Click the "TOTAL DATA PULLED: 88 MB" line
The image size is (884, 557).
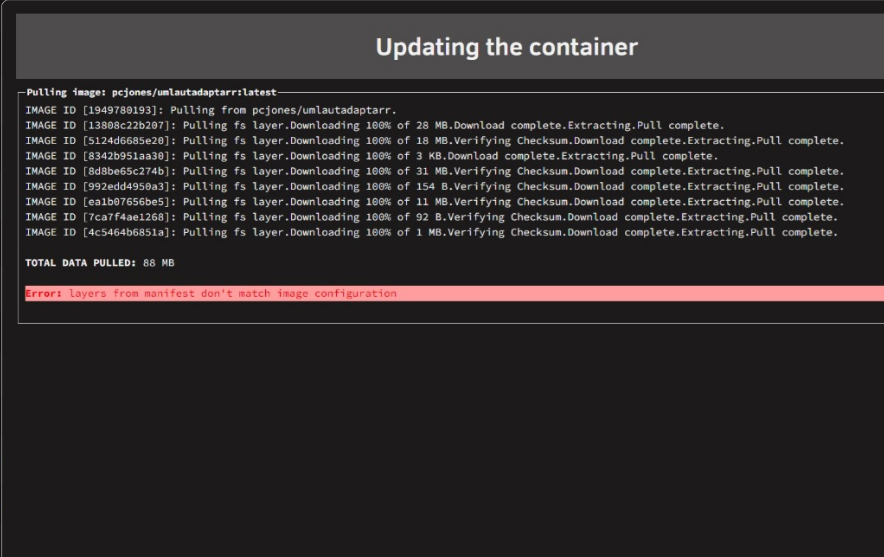[x=100, y=263]
